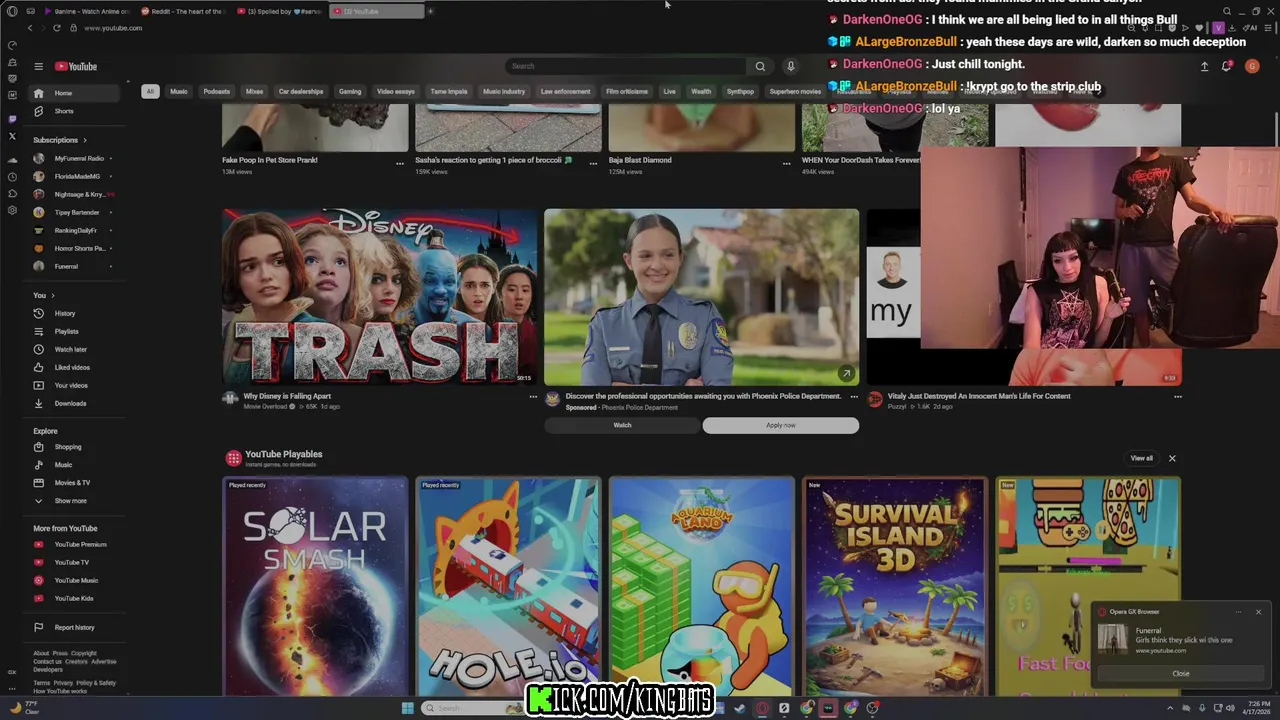Open Steam from the taskbar
This screenshot has height=720, width=1280.
tap(740, 708)
